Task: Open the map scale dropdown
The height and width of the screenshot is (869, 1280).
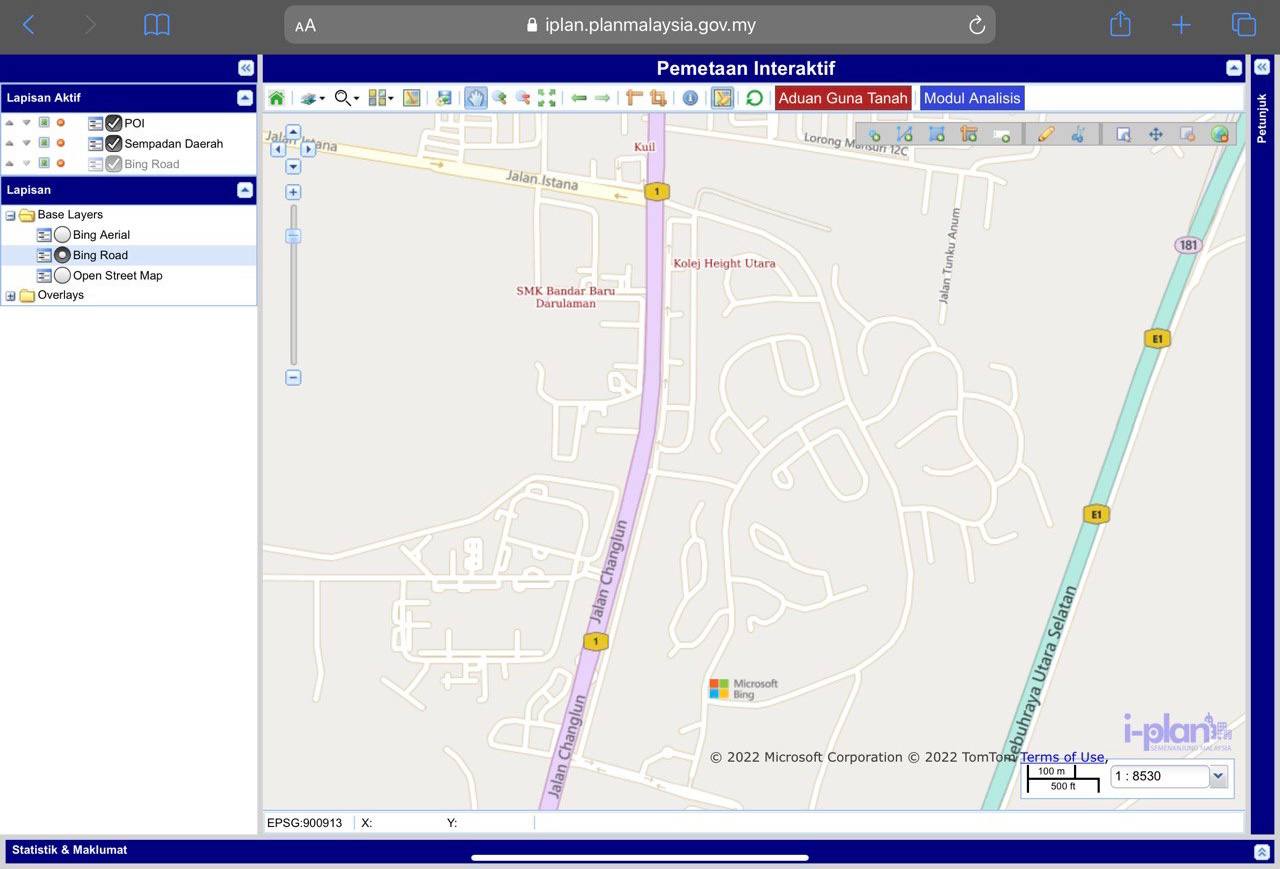Action: tap(1218, 776)
